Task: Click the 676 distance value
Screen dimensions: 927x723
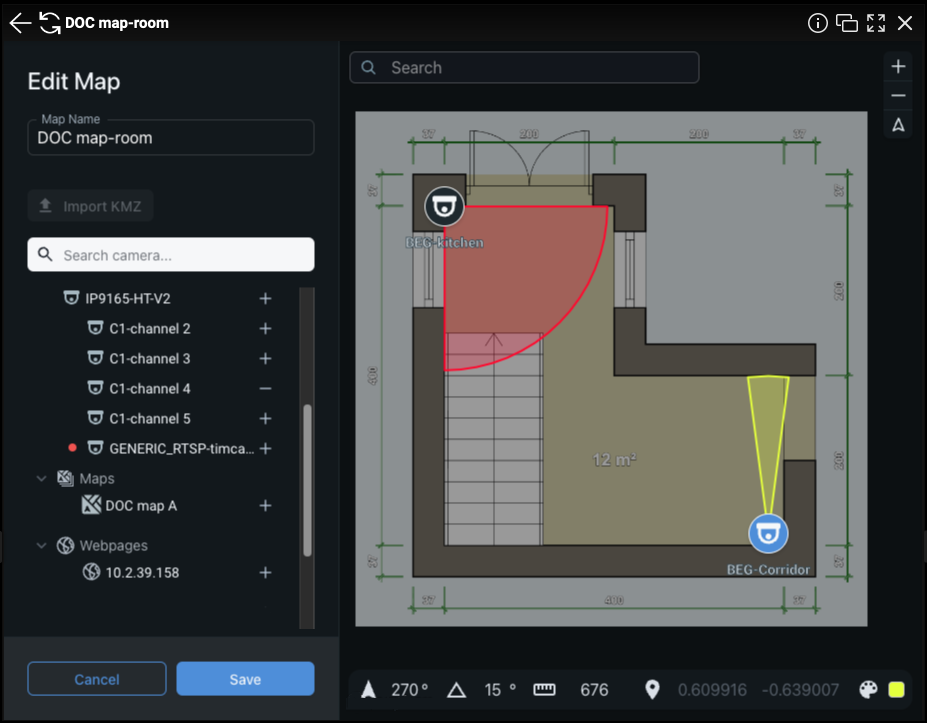Action: click(x=594, y=689)
